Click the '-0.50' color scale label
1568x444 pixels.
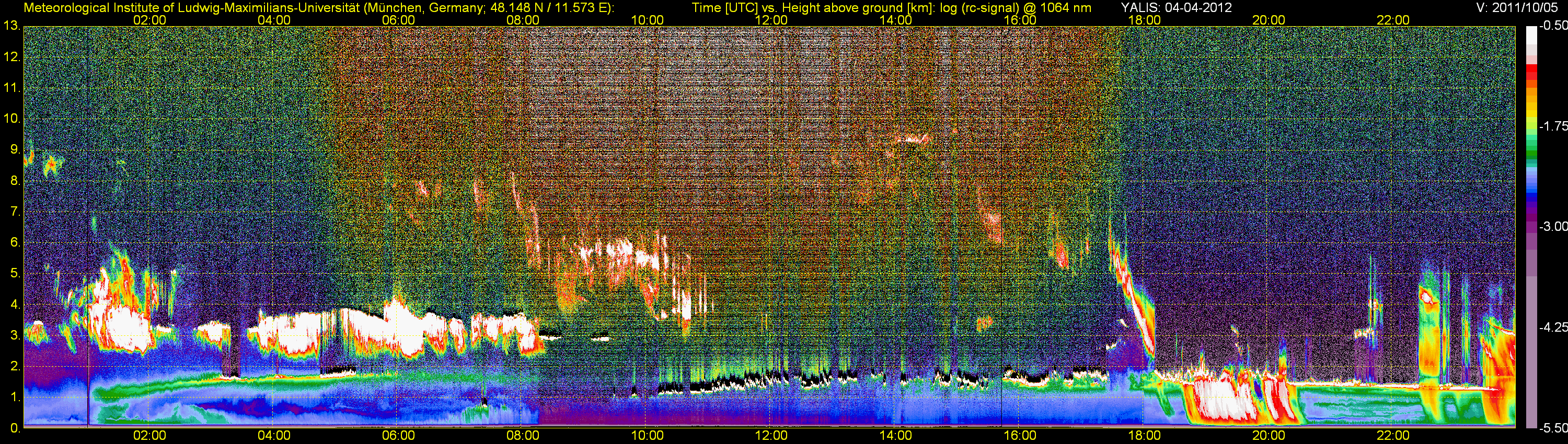click(1553, 26)
